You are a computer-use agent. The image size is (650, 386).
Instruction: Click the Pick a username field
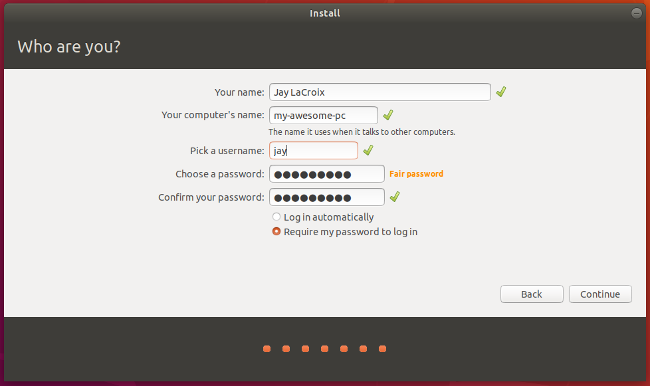point(313,151)
